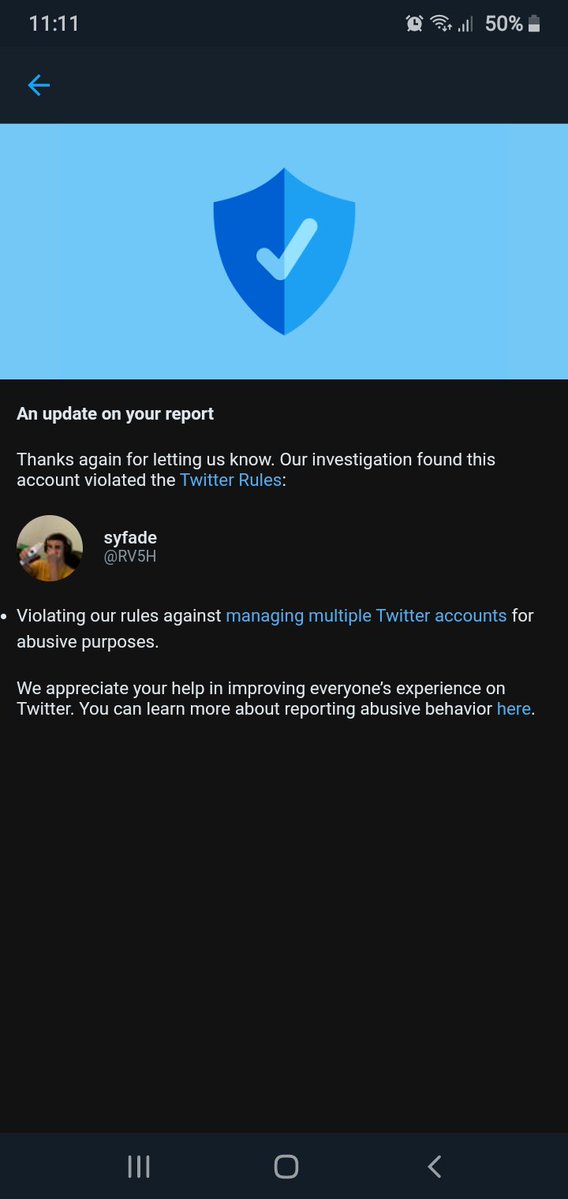Tap the @RV5H handle
The height and width of the screenshot is (1199, 568).
coord(129,557)
